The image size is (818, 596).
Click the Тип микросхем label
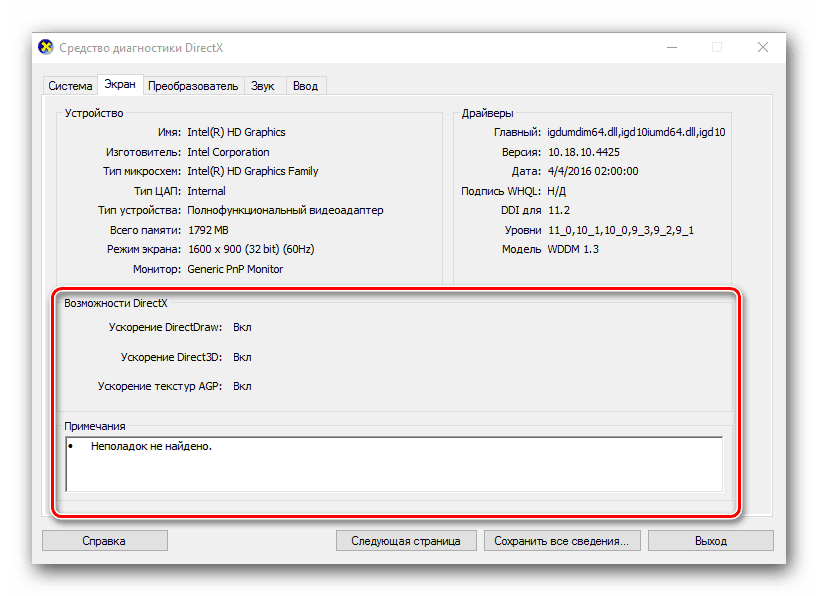pos(142,172)
